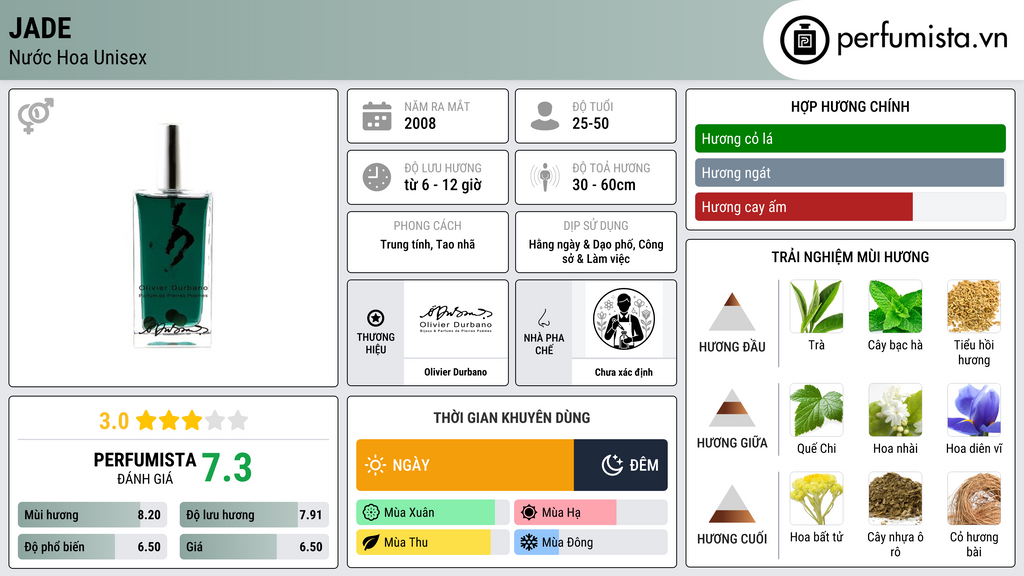Screen dimensions: 1024x576
Task: Click the Chưa xác định perfumer caption
Action: pos(624,372)
